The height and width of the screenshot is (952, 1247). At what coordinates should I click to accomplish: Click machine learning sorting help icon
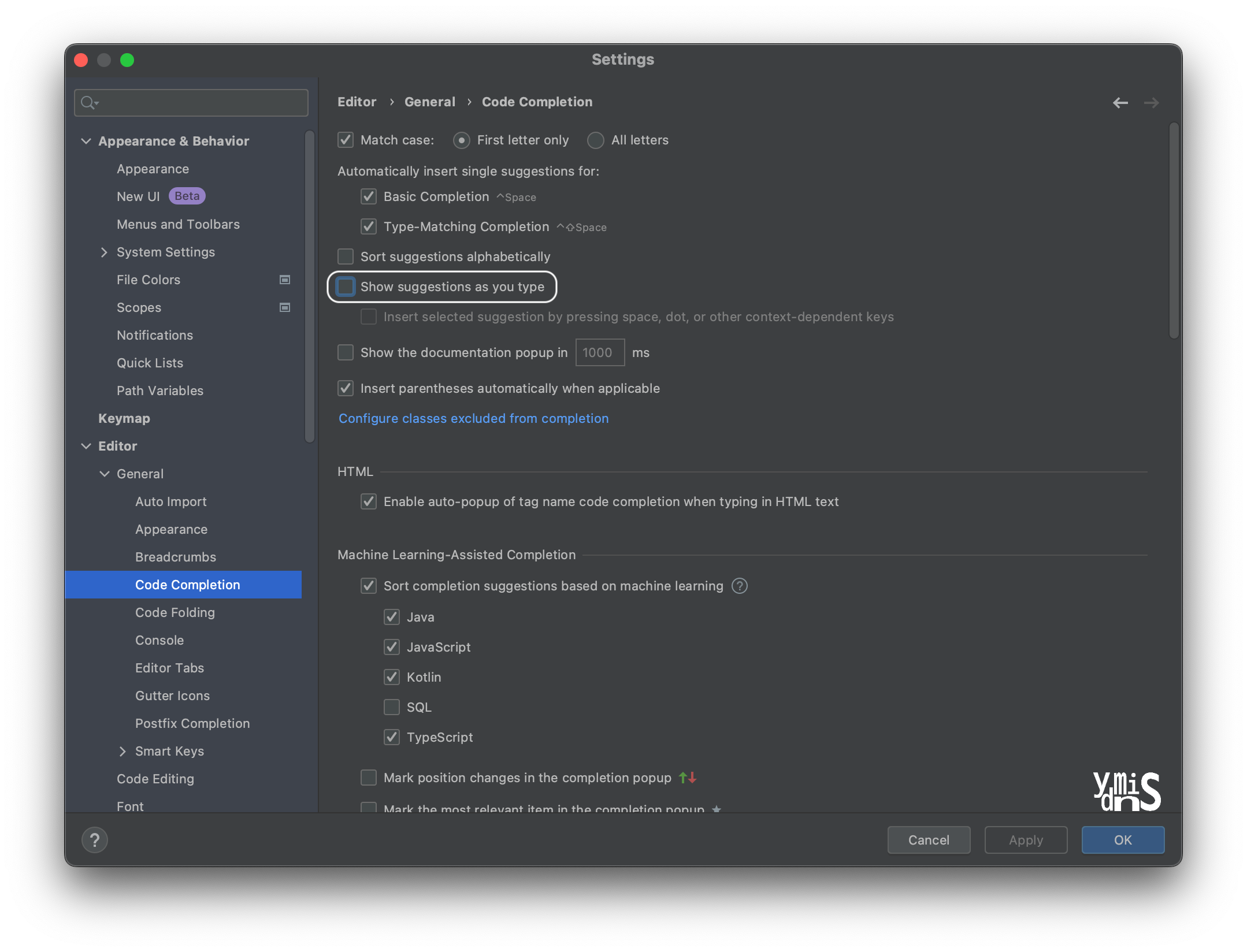pos(740,586)
